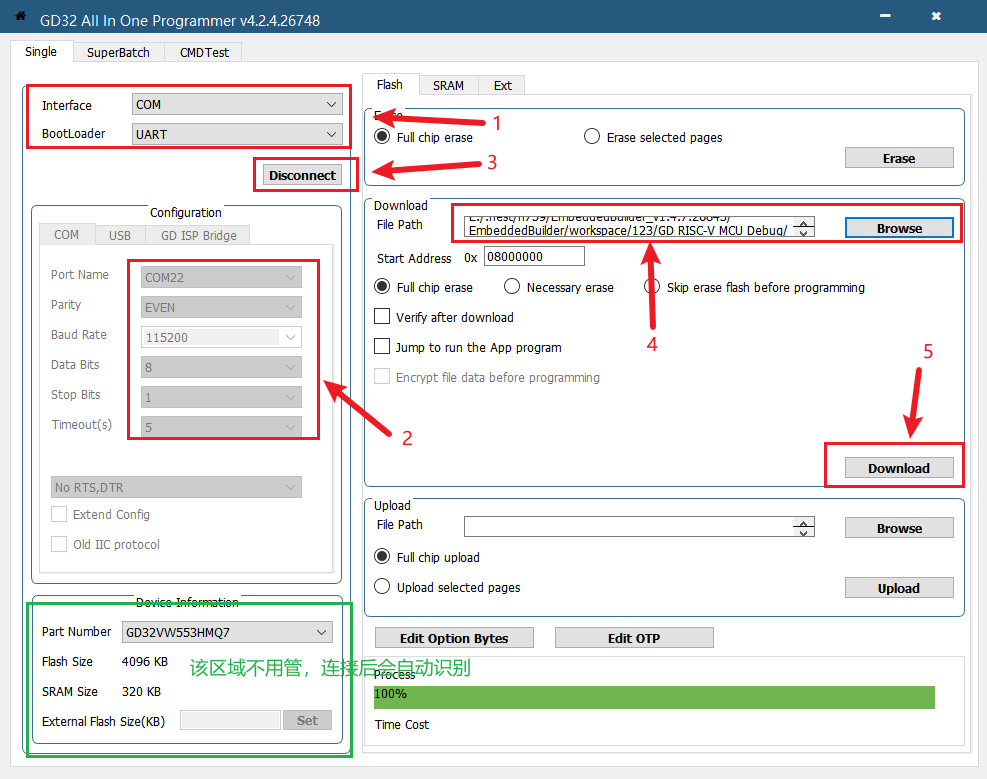Enable Verify after download checkbox
This screenshot has height=779, width=987.
click(x=382, y=317)
